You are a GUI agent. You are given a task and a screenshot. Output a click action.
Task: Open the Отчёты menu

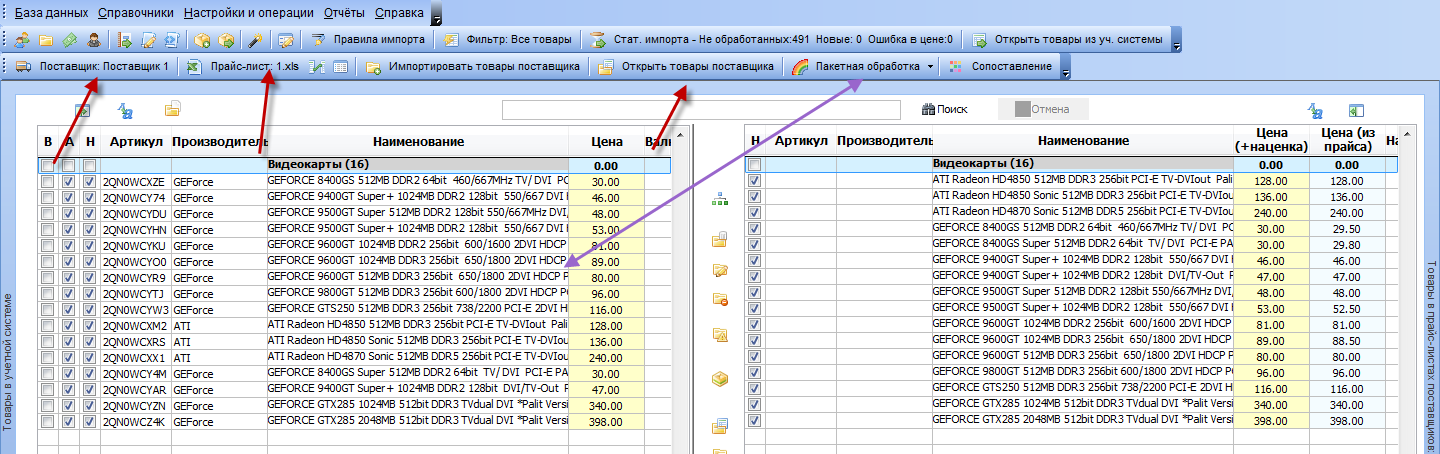(x=345, y=14)
